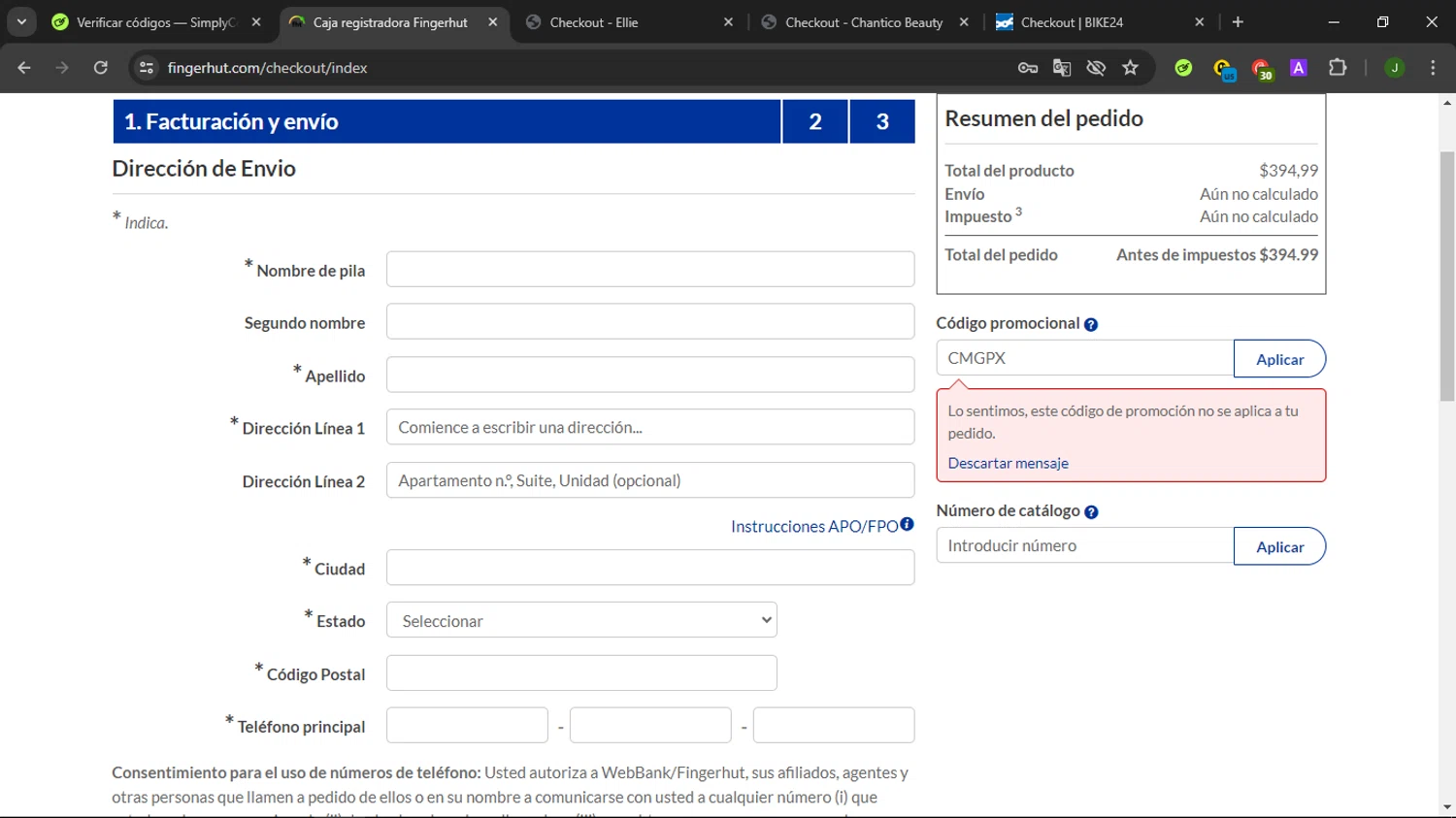The image size is (1456, 818).
Task: Go back to the previous page
Action: point(24,68)
